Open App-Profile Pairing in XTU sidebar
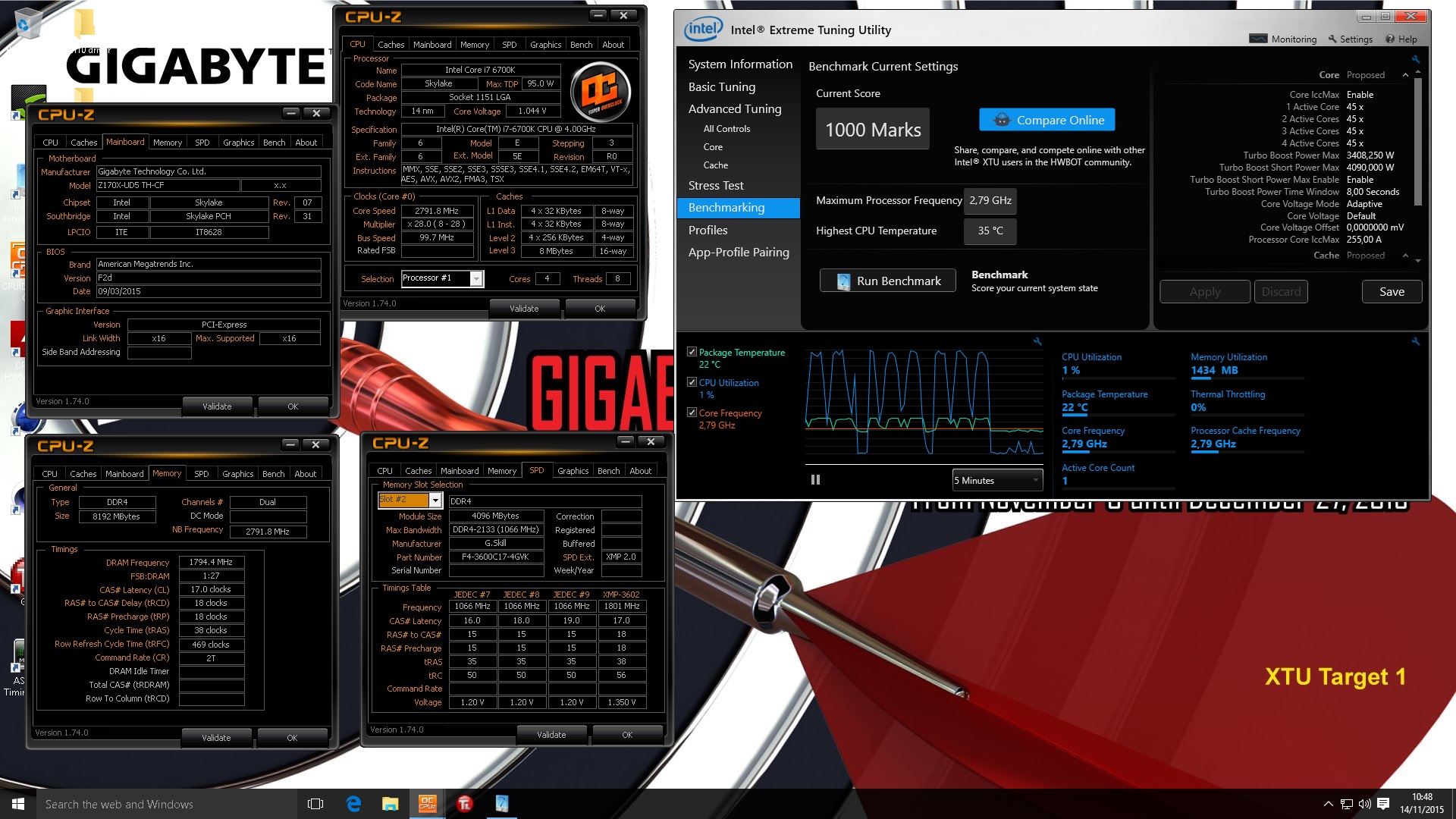This screenshot has width=1456, height=819. click(739, 252)
